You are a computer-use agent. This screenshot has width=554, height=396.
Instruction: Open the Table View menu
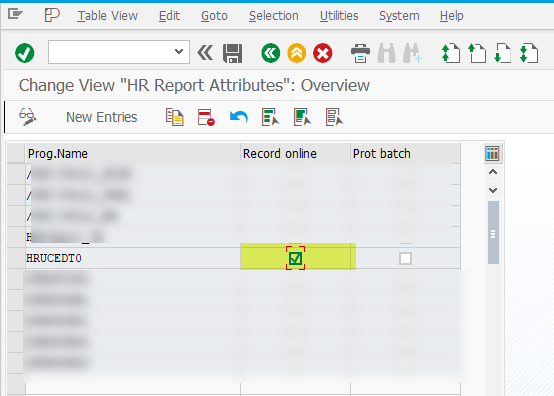click(x=107, y=16)
